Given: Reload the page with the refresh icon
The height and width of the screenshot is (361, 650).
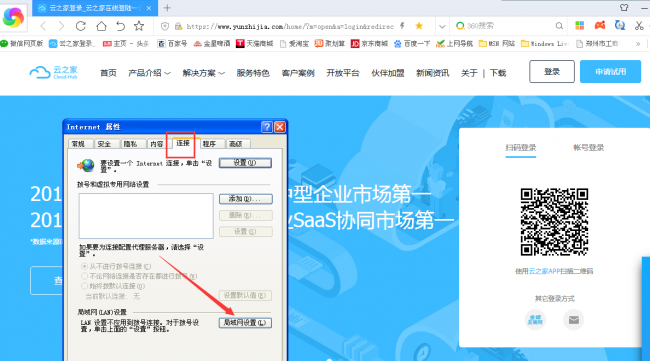Looking at the screenshot, I should point(81,26).
